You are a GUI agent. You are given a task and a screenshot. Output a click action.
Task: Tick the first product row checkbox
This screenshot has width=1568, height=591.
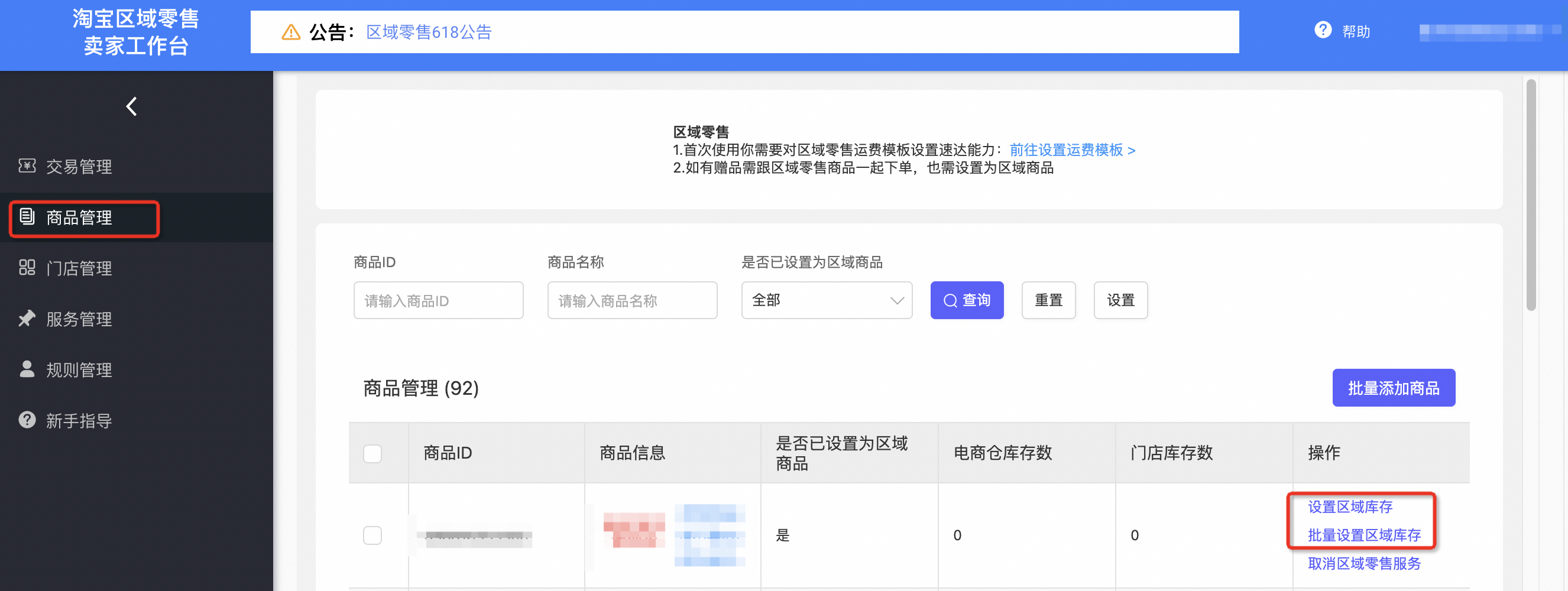[372, 535]
